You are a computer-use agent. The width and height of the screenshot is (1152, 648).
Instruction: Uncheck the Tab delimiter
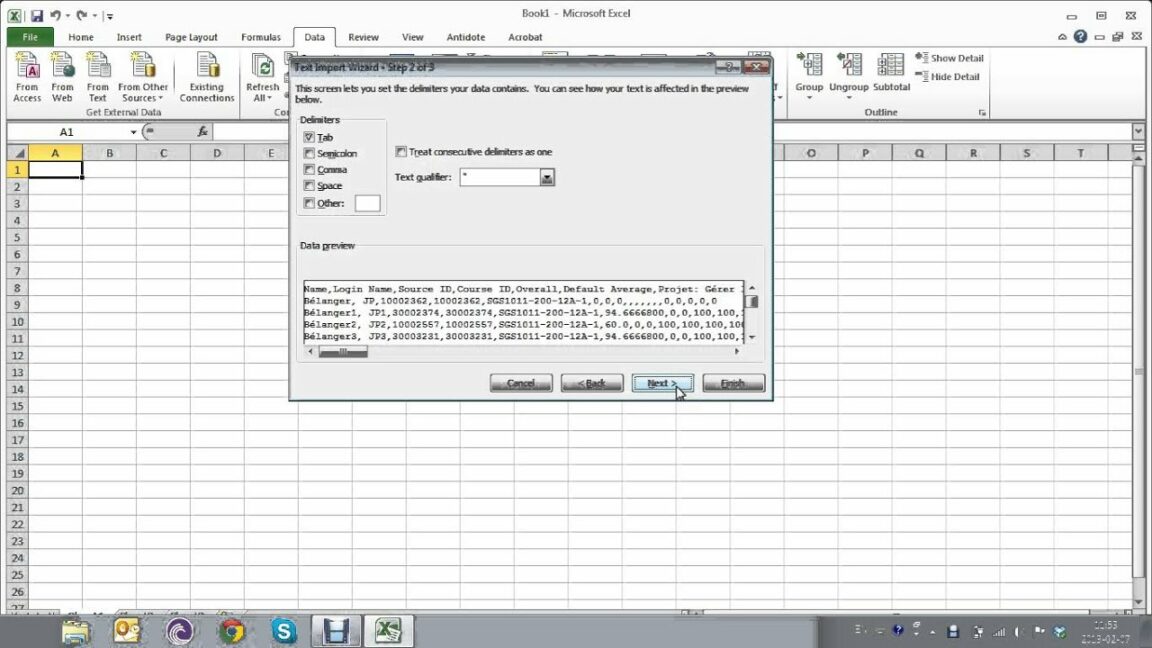coord(309,137)
